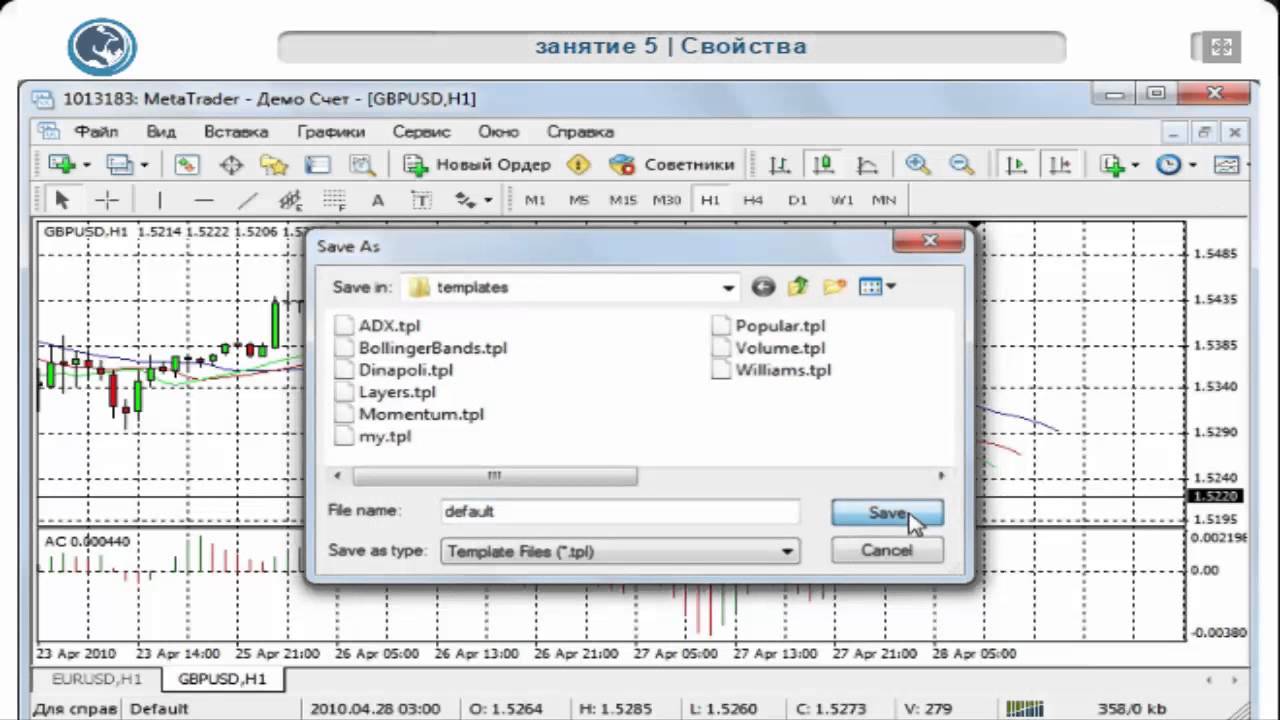1280x720 pixels.
Task: Show the Data Window icon
Action: [231, 165]
